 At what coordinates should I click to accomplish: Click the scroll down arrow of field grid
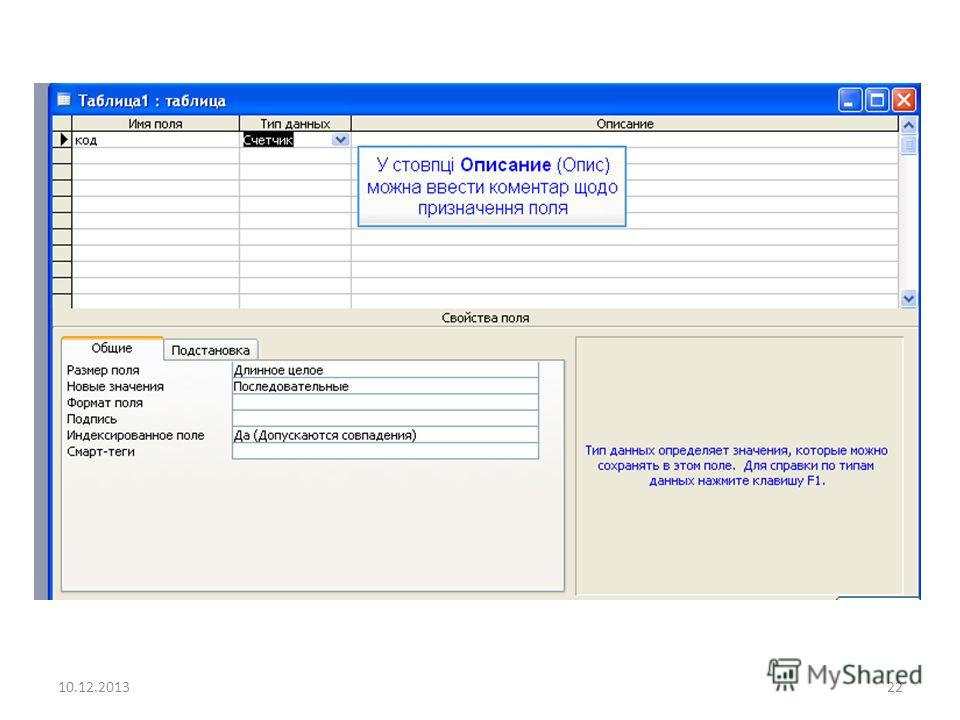point(909,299)
